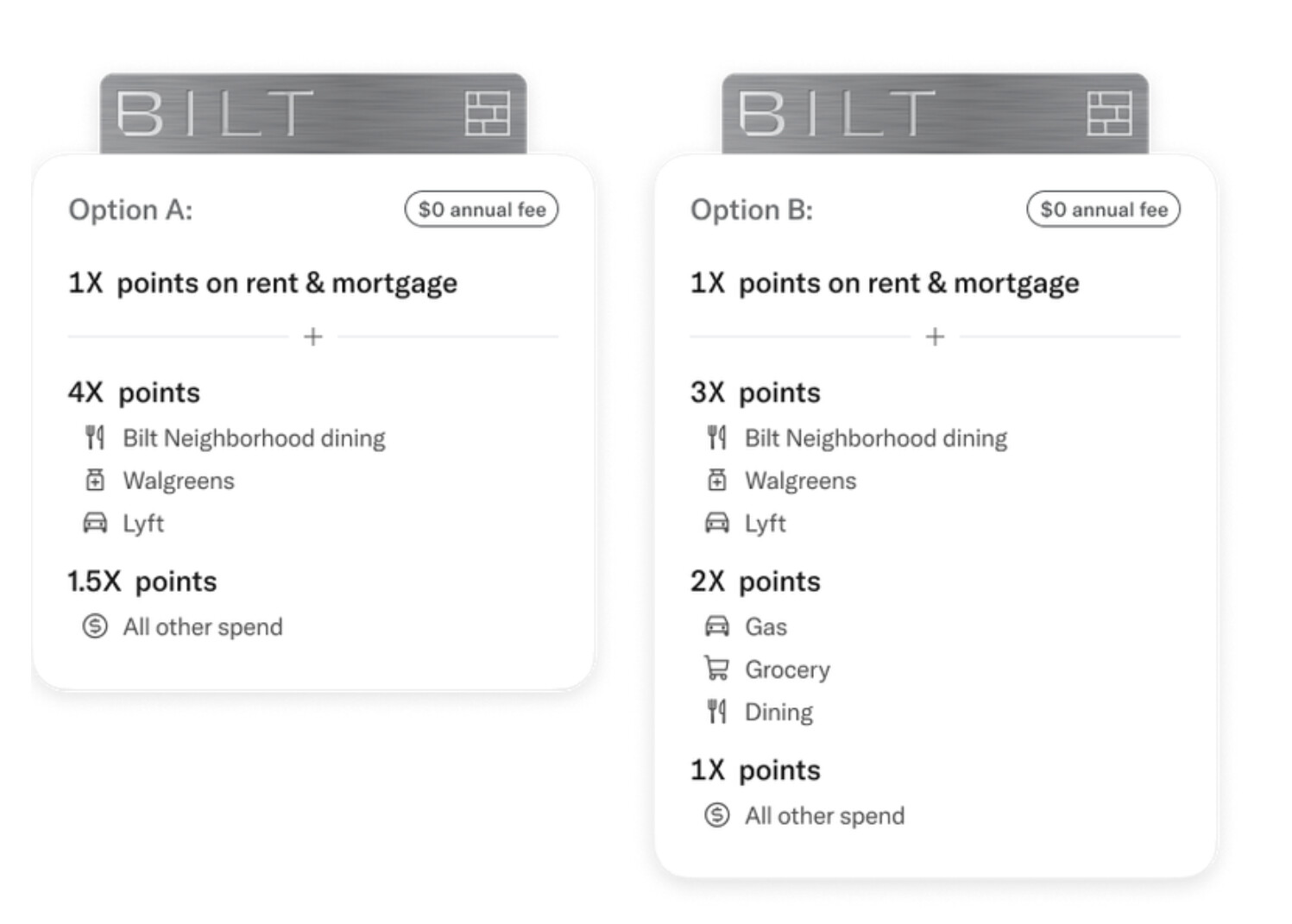The image size is (1292, 924).
Task: Click the Lyft car icon in Option A
Action: [x=95, y=523]
